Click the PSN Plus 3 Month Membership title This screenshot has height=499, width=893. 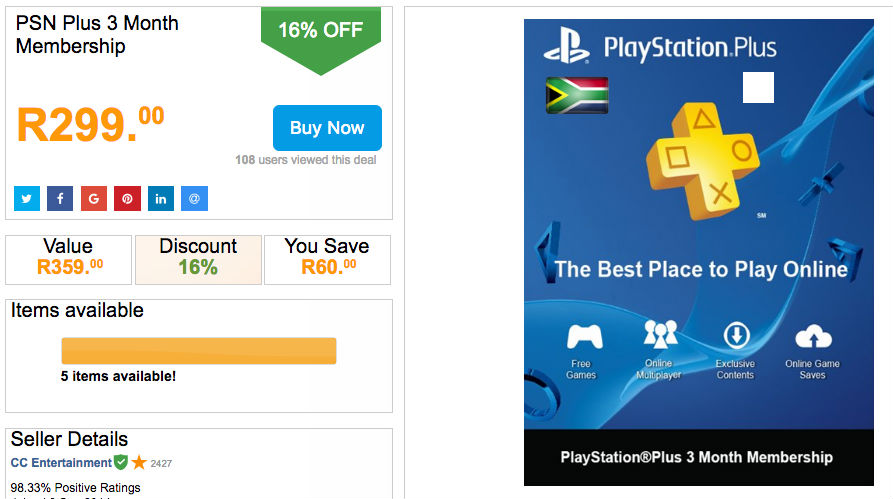tap(97, 34)
